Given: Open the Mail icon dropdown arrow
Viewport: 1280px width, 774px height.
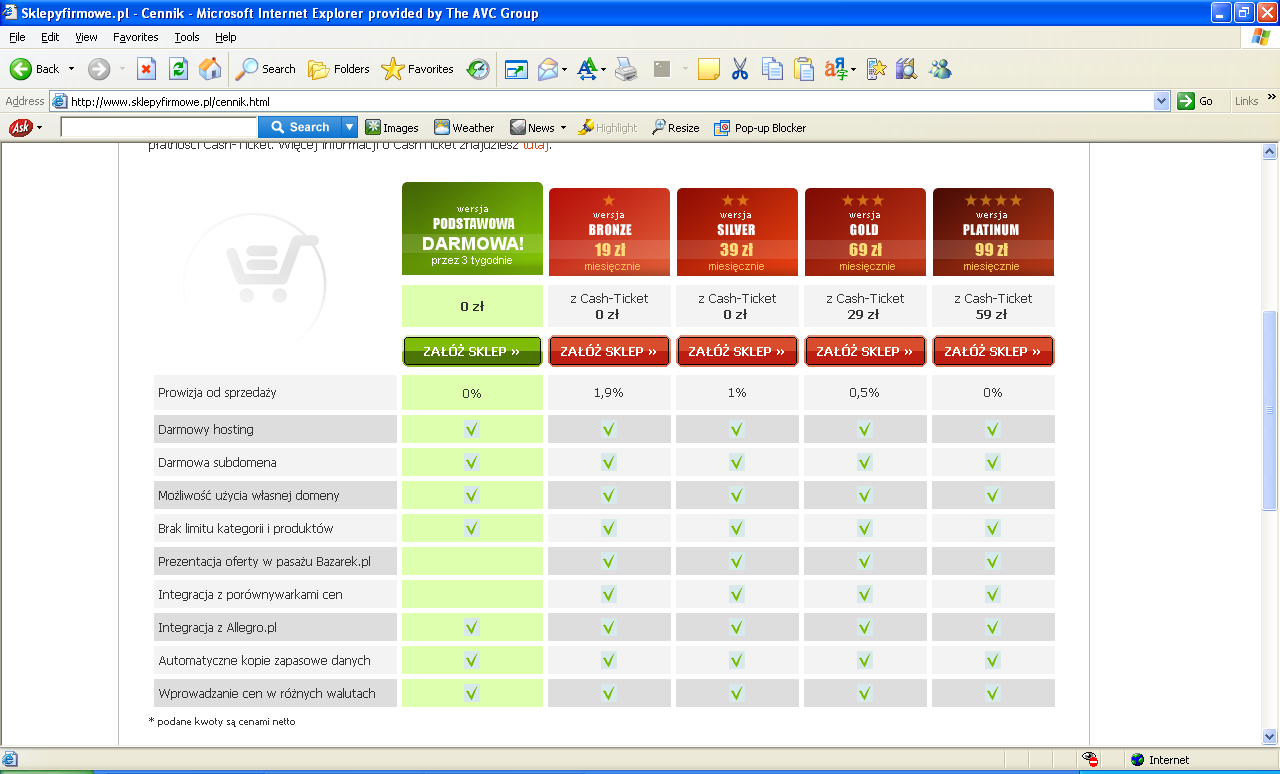Looking at the screenshot, I should 564,69.
